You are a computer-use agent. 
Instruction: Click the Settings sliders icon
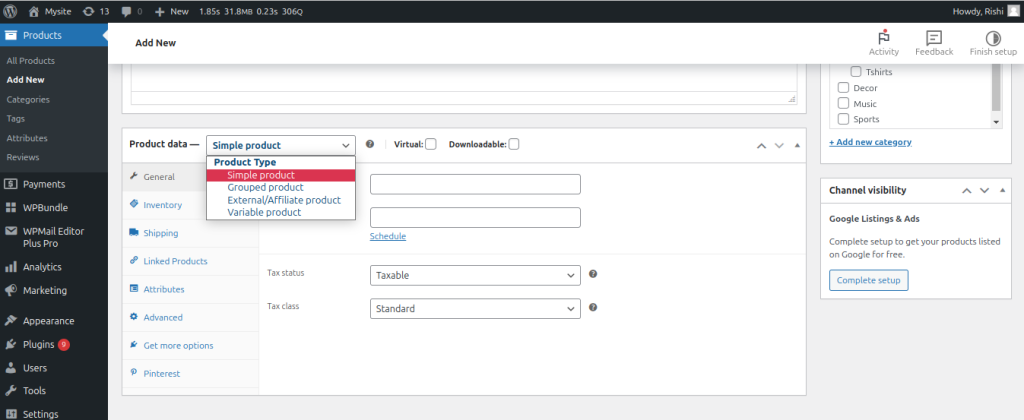coord(10,414)
